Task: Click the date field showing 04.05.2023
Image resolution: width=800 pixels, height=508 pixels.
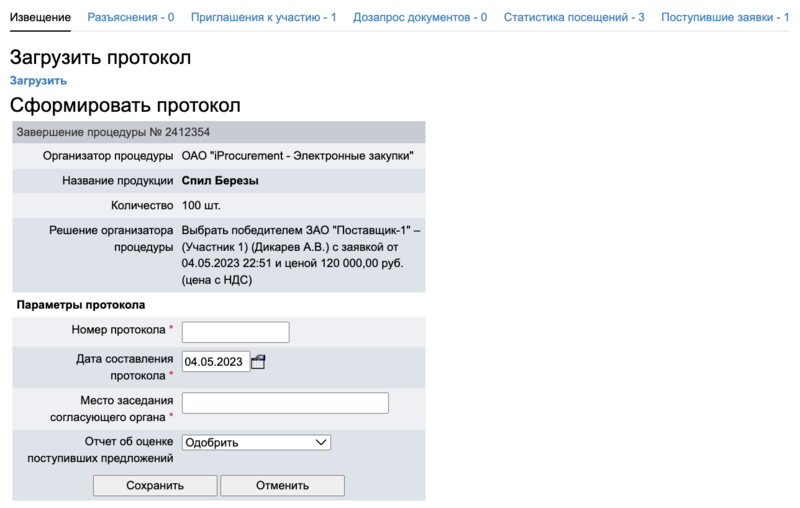Action: pyautogui.click(x=215, y=362)
